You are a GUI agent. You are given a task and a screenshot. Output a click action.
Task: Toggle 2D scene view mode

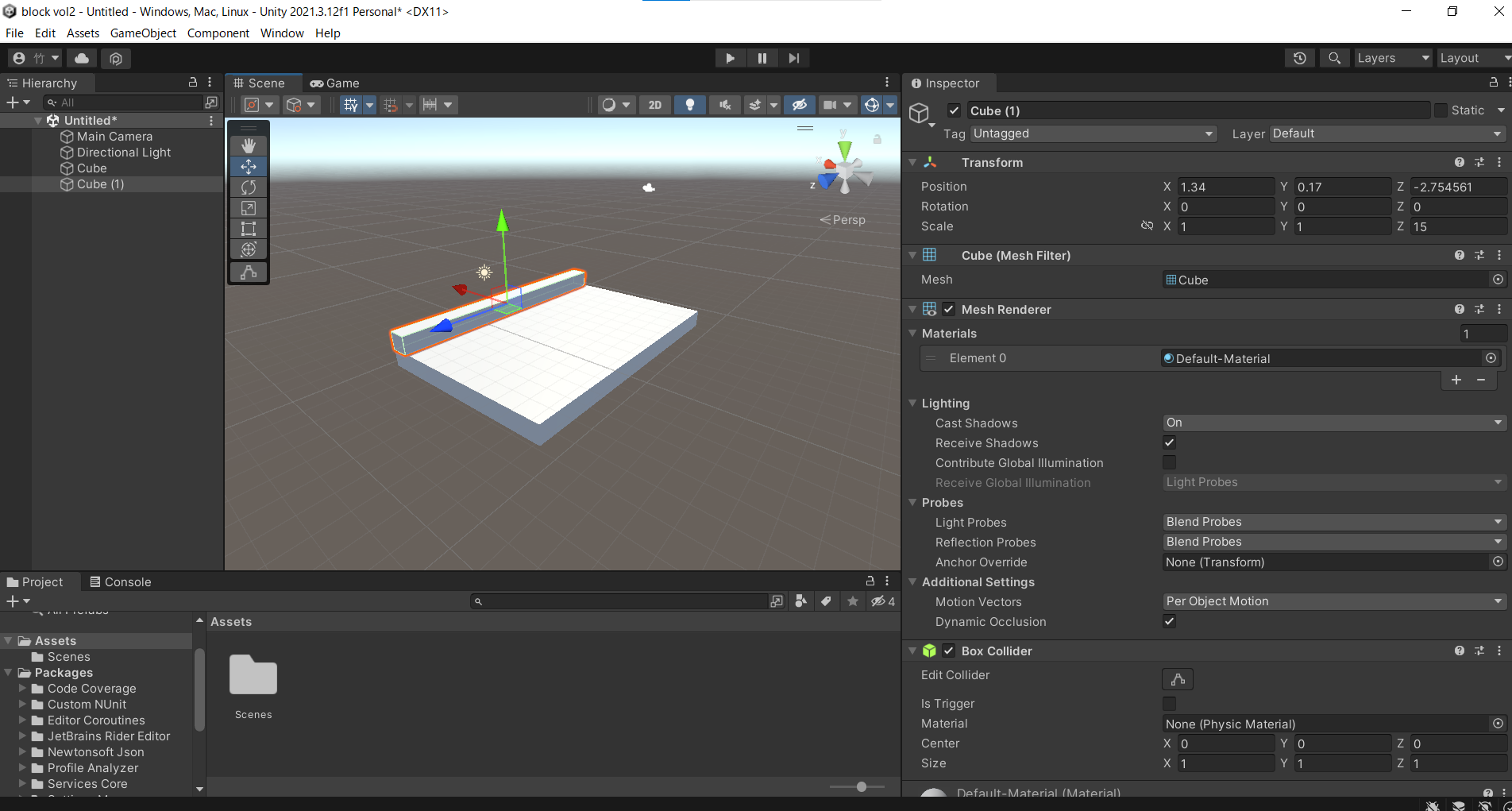coord(655,105)
